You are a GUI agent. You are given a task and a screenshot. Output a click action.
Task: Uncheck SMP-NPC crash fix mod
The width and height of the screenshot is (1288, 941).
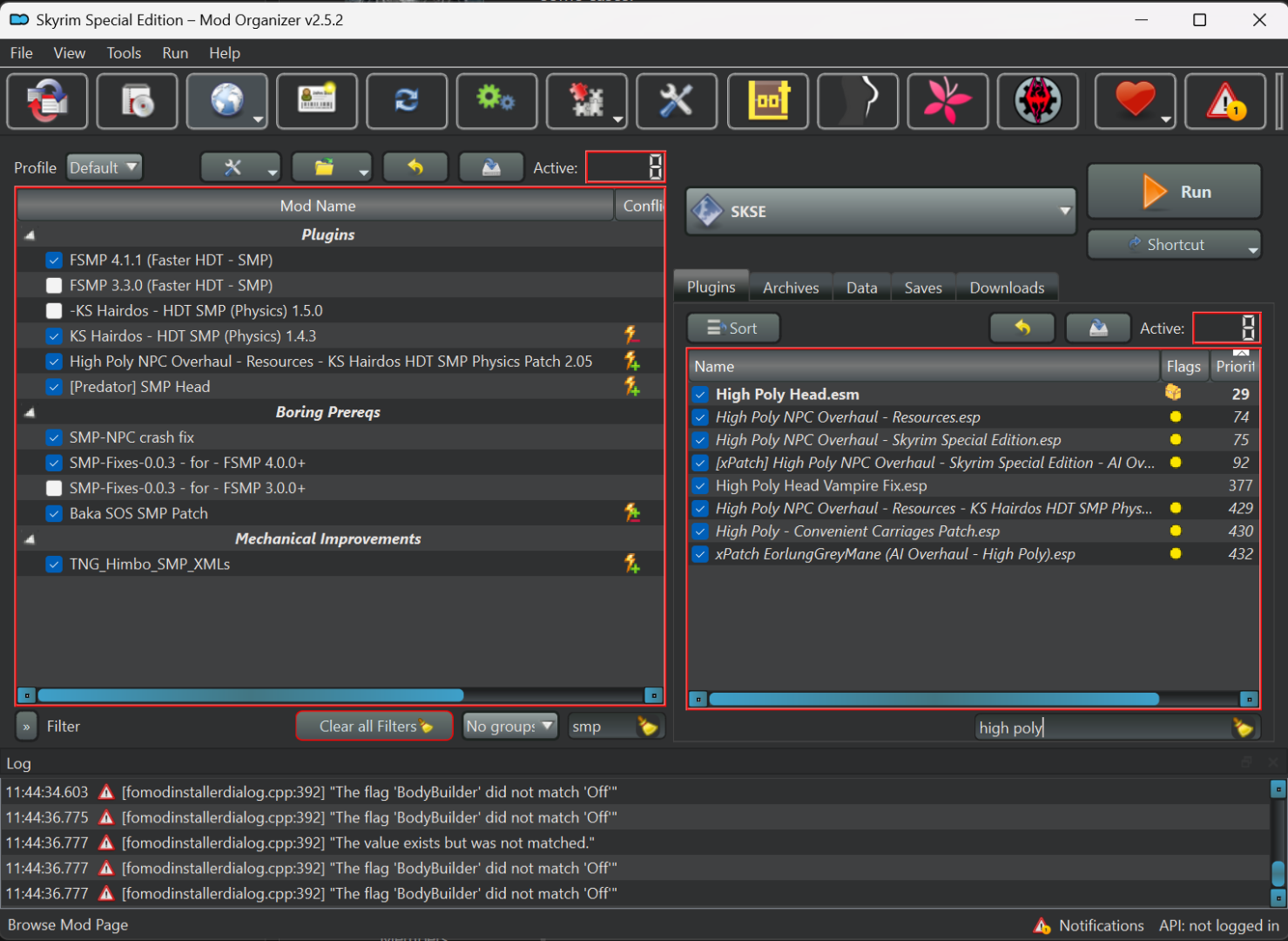point(54,437)
